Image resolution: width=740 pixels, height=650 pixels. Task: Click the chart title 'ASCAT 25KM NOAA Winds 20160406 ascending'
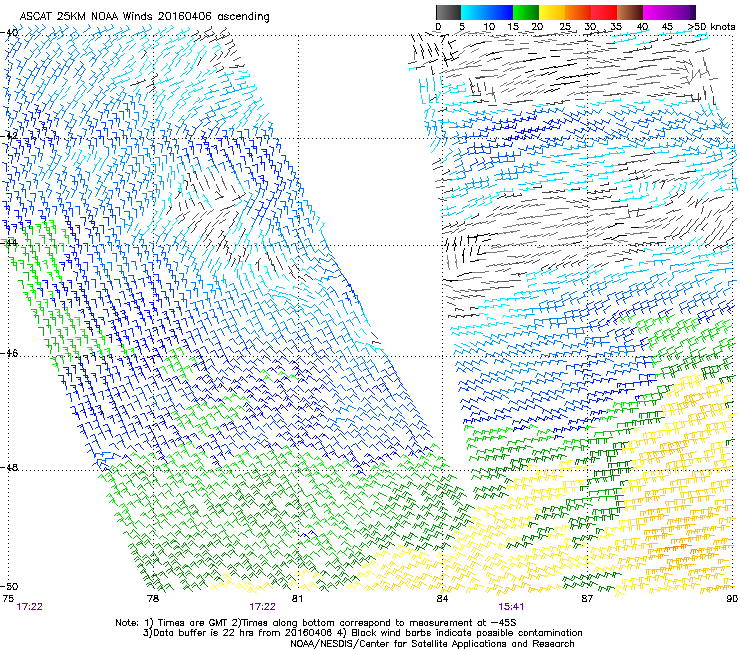pyautogui.click(x=144, y=17)
